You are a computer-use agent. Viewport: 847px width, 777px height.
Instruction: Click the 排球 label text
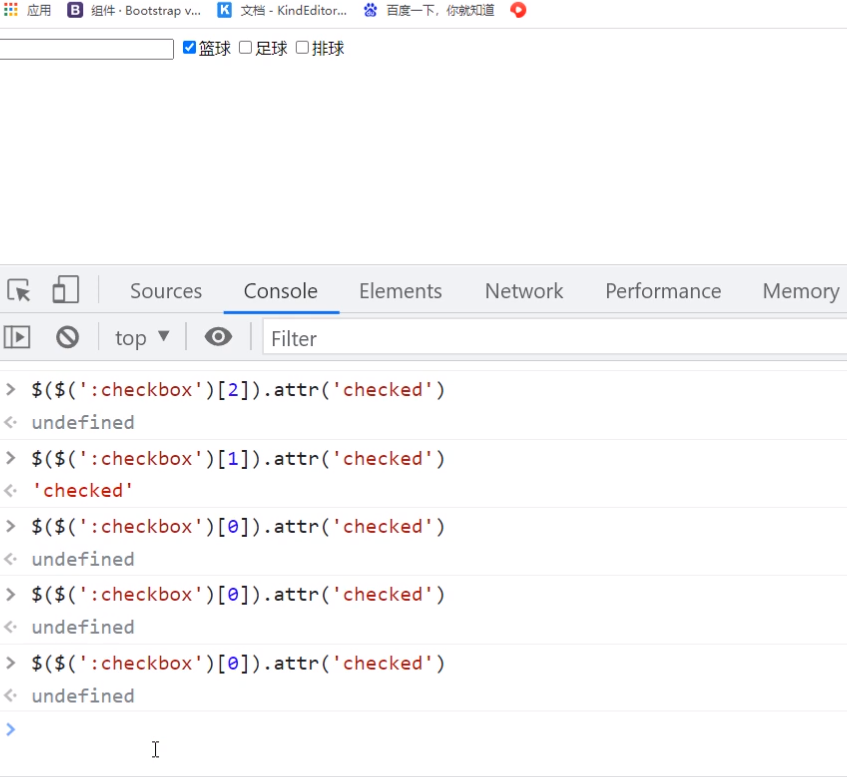[x=328, y=48]
